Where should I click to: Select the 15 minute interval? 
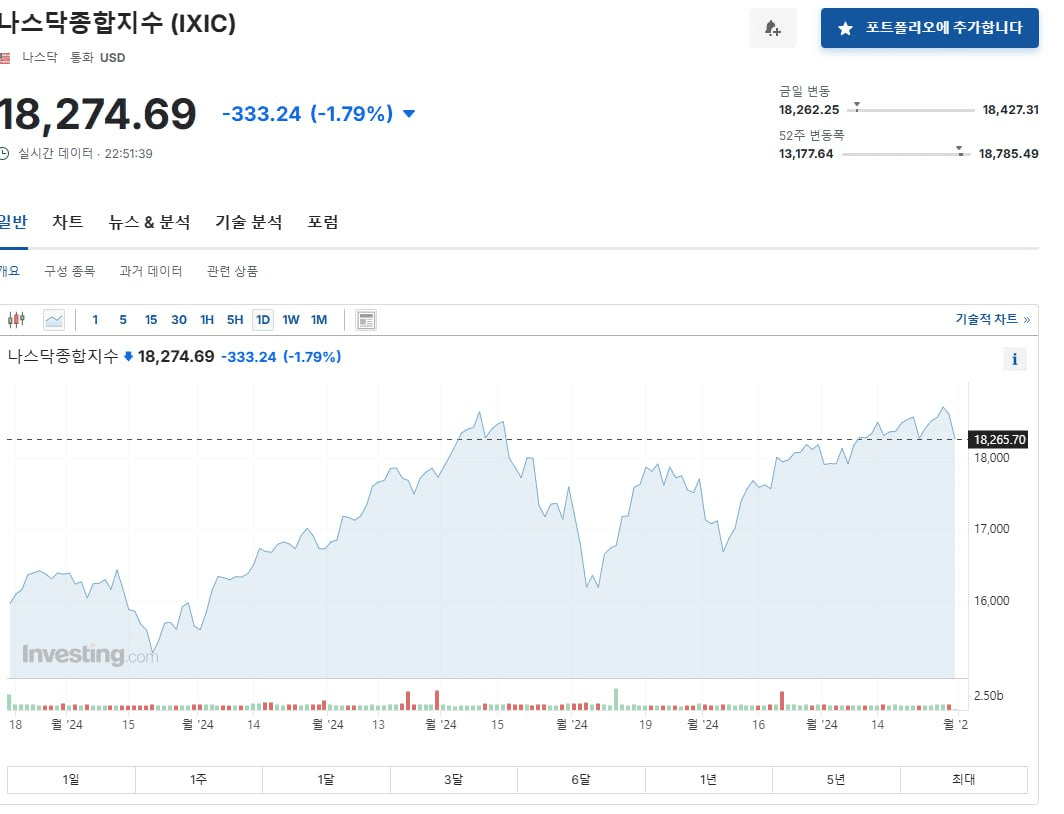(151, 319)
